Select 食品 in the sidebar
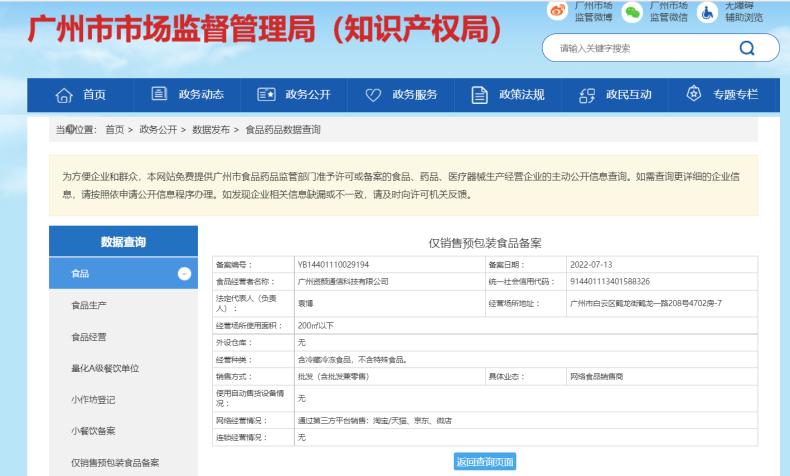790x476 pixels. [x=123, y=274]
